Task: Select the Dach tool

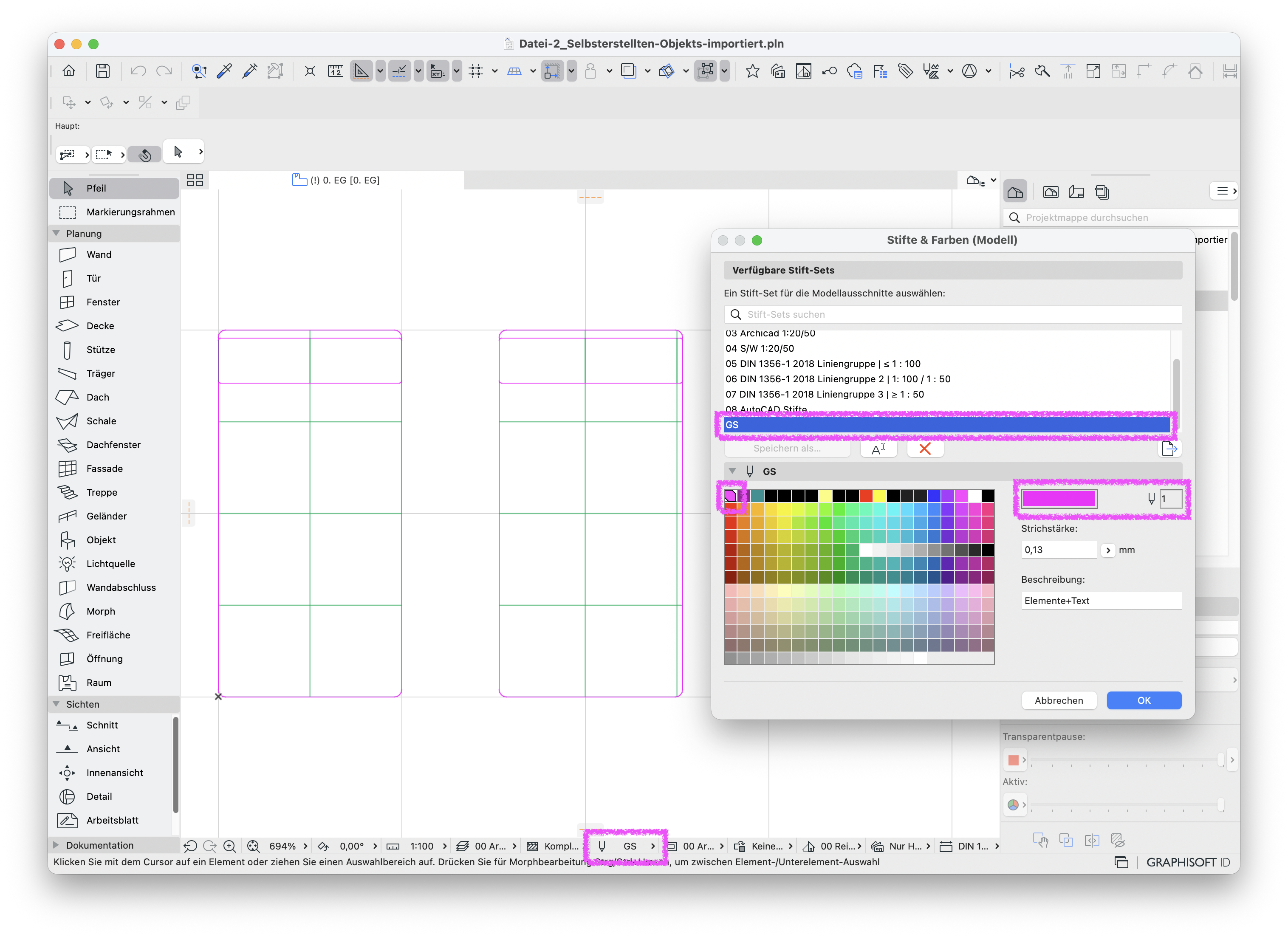Action: (114, 398)
